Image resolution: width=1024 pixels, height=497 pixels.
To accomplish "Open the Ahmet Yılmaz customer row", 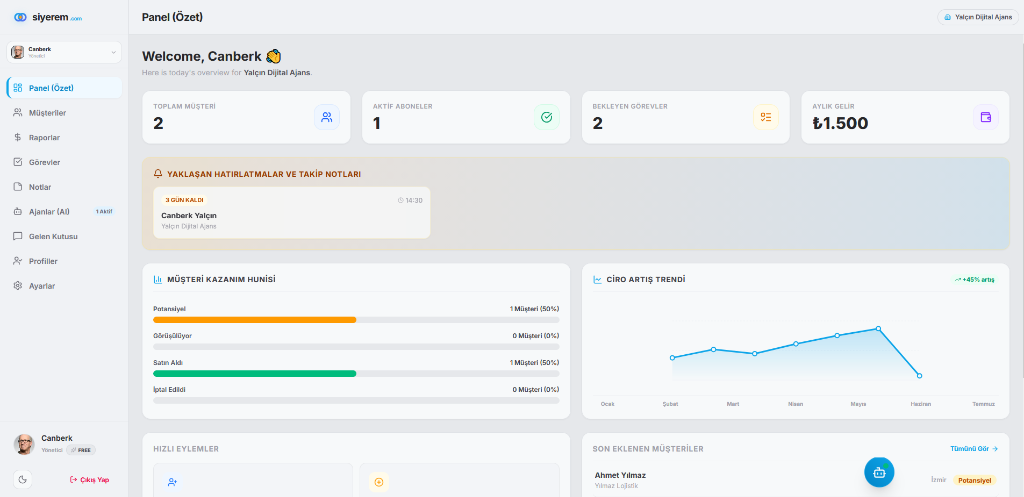I will [x=795, y=480].
